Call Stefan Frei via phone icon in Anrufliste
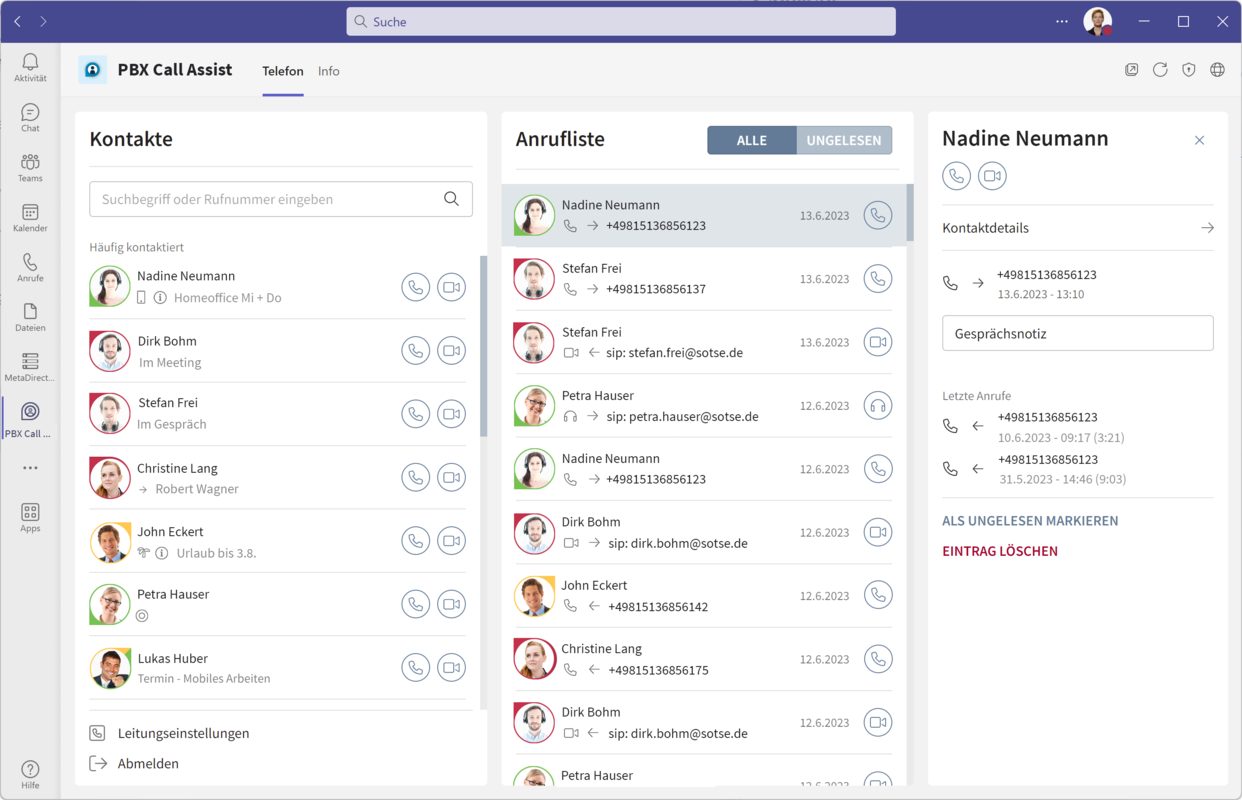This screenshot has height=800, width=1242. 878,279
